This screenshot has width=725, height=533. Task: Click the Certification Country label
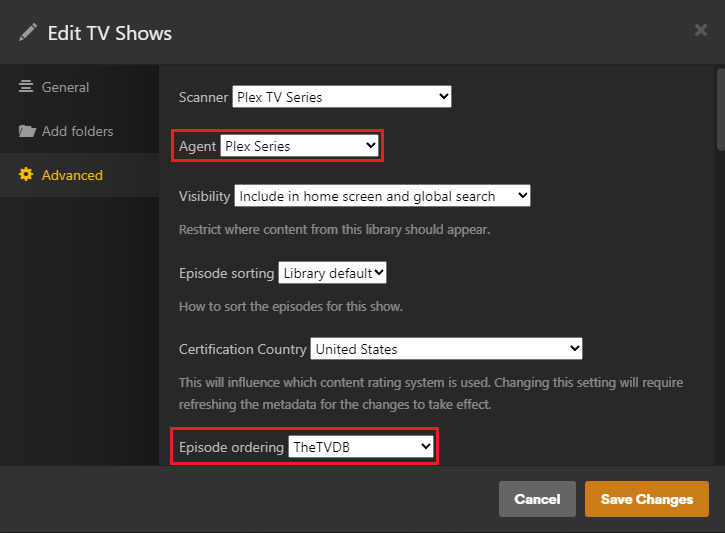click(x=243, y=349)
